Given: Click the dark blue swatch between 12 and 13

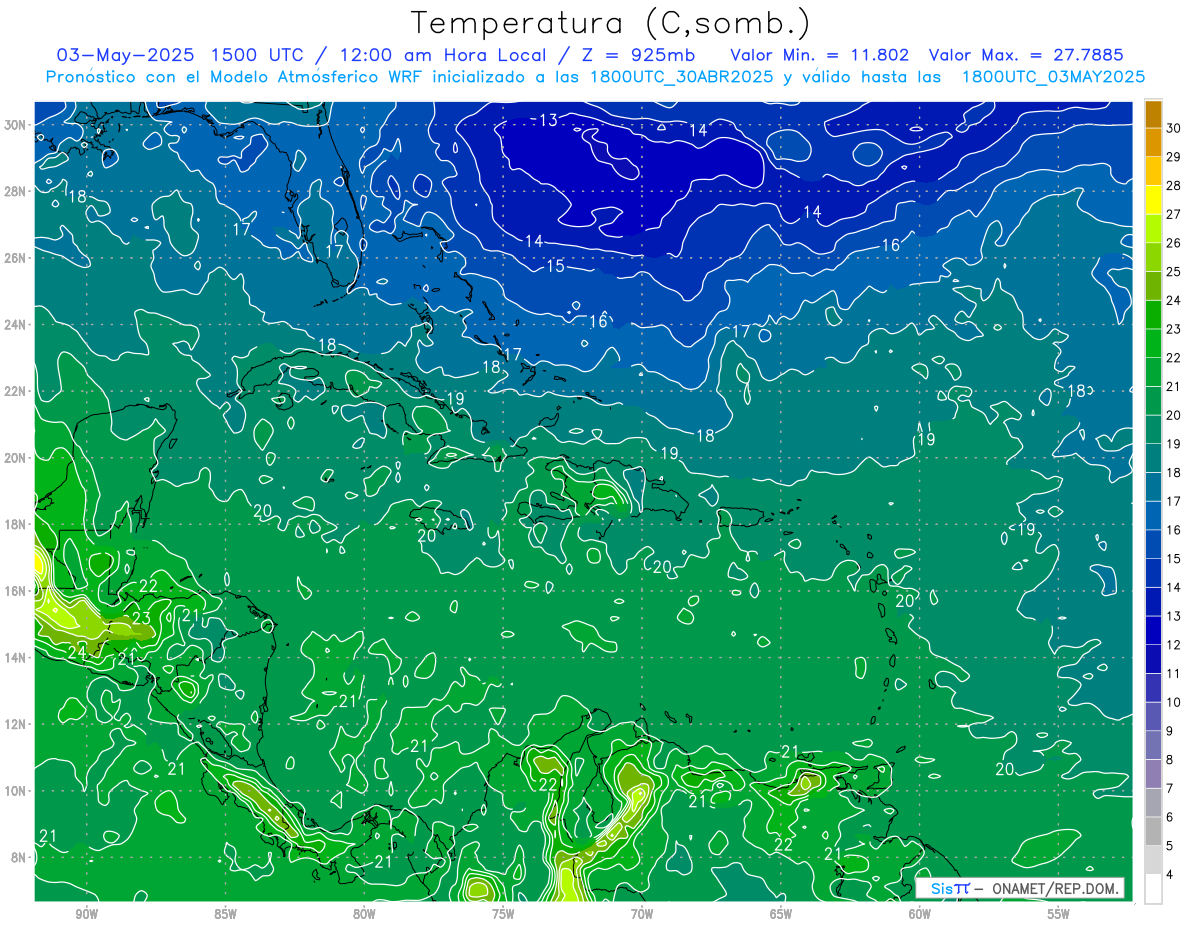Looking at the screenshot, I should click(x=1153, y=630).
